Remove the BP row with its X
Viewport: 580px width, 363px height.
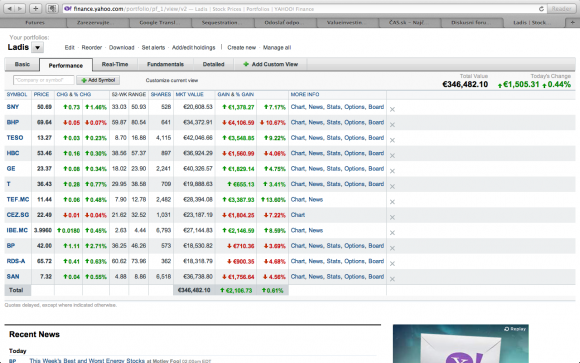tap(392, 248)
